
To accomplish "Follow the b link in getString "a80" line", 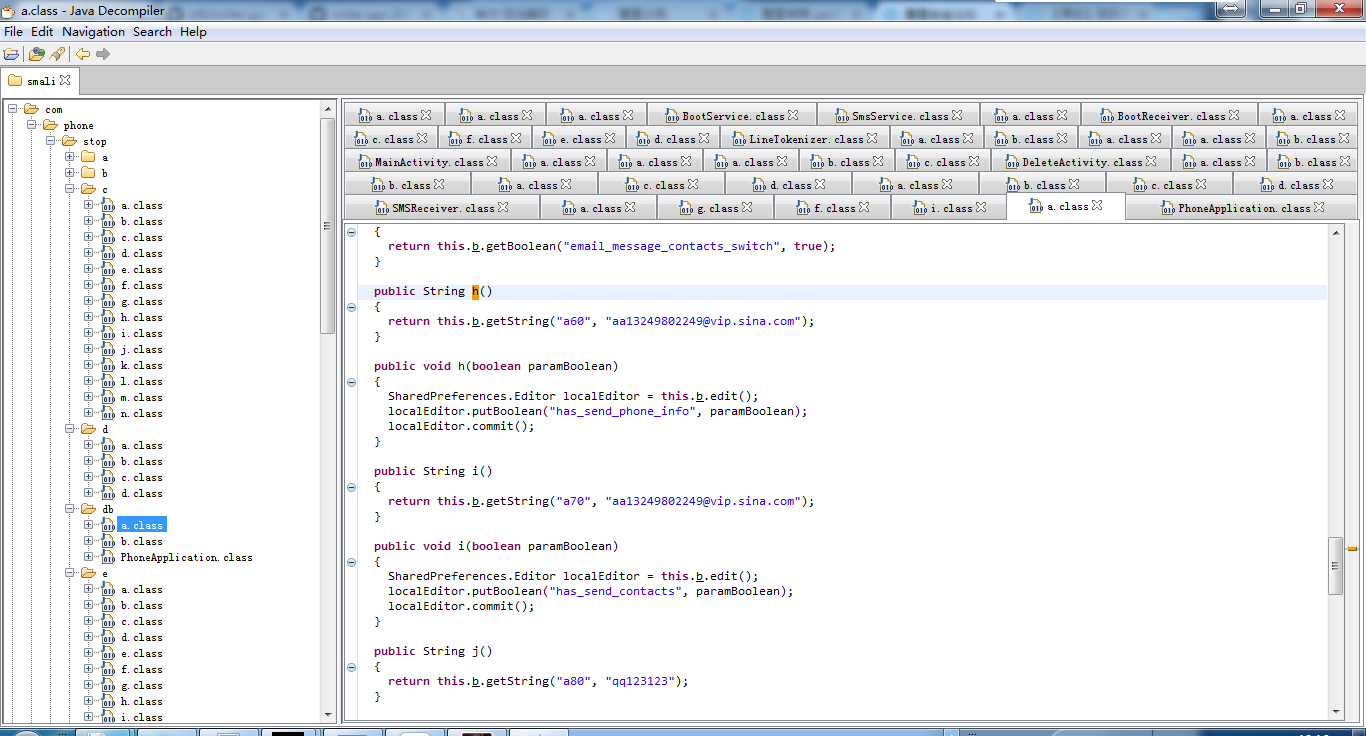I will 475,681.
